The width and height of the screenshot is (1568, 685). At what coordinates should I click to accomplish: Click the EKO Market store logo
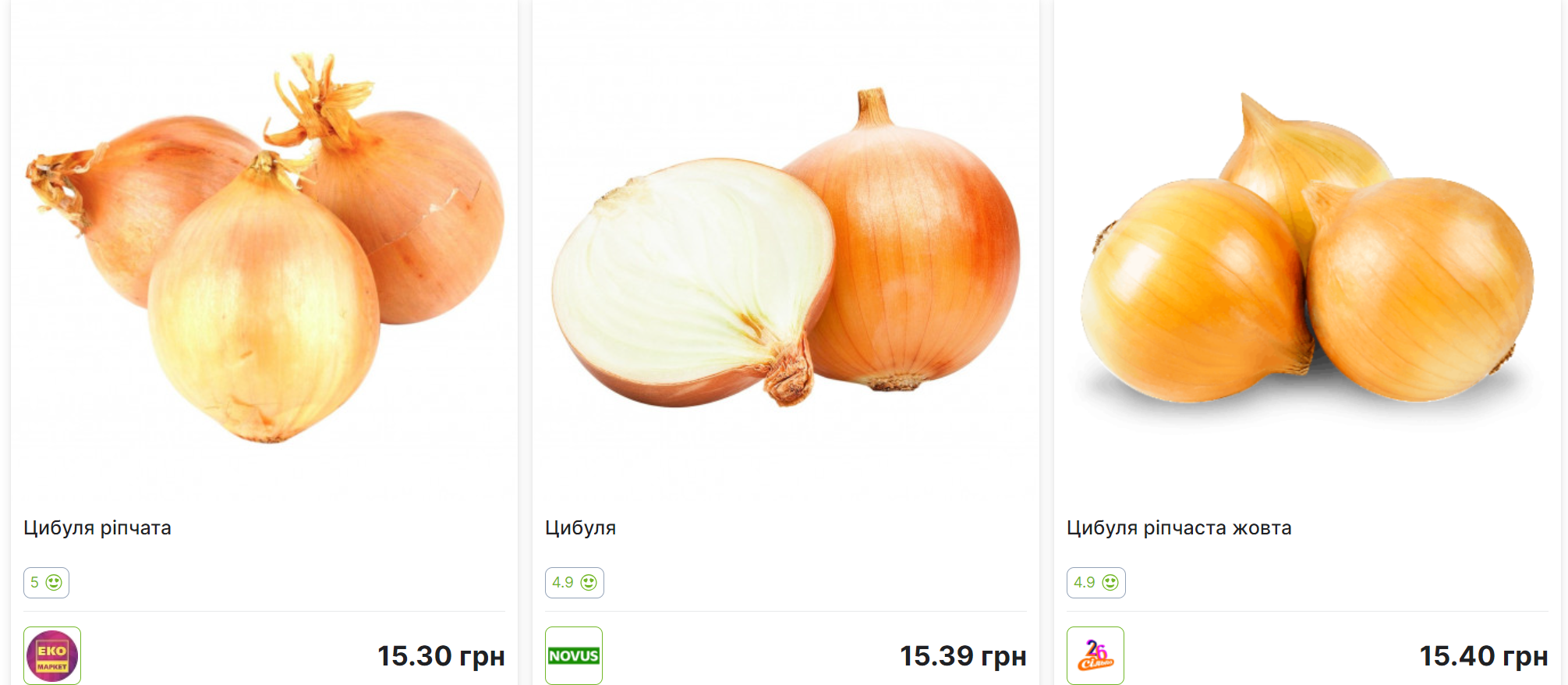(x=52, y=655)
